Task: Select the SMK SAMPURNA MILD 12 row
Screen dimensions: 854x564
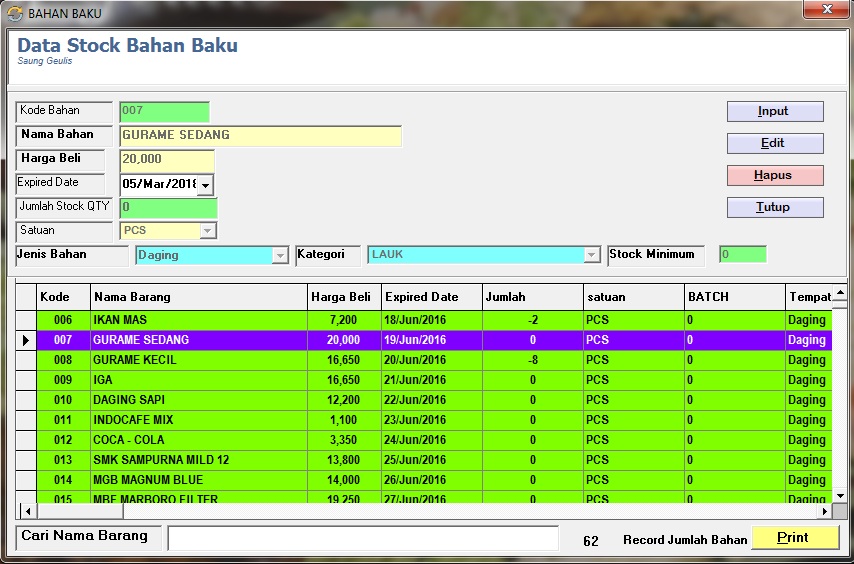Action: 434,461
